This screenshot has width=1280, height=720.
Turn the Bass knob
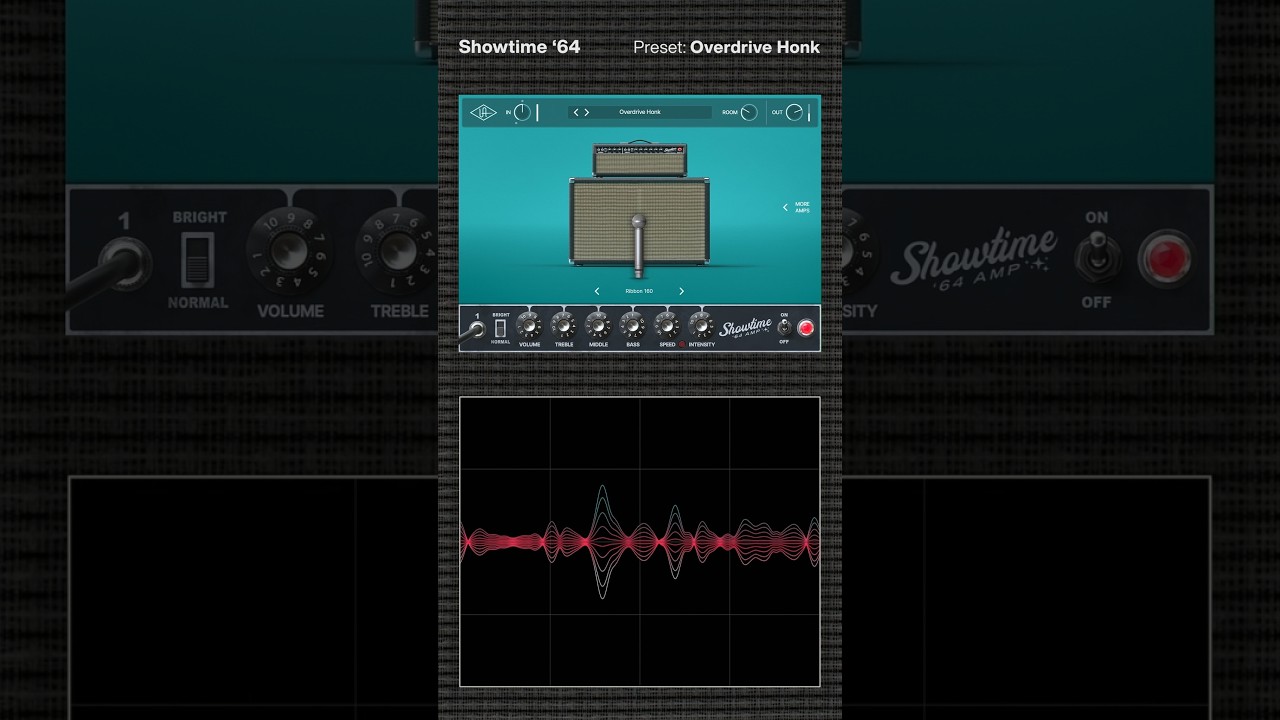[632, 325]
